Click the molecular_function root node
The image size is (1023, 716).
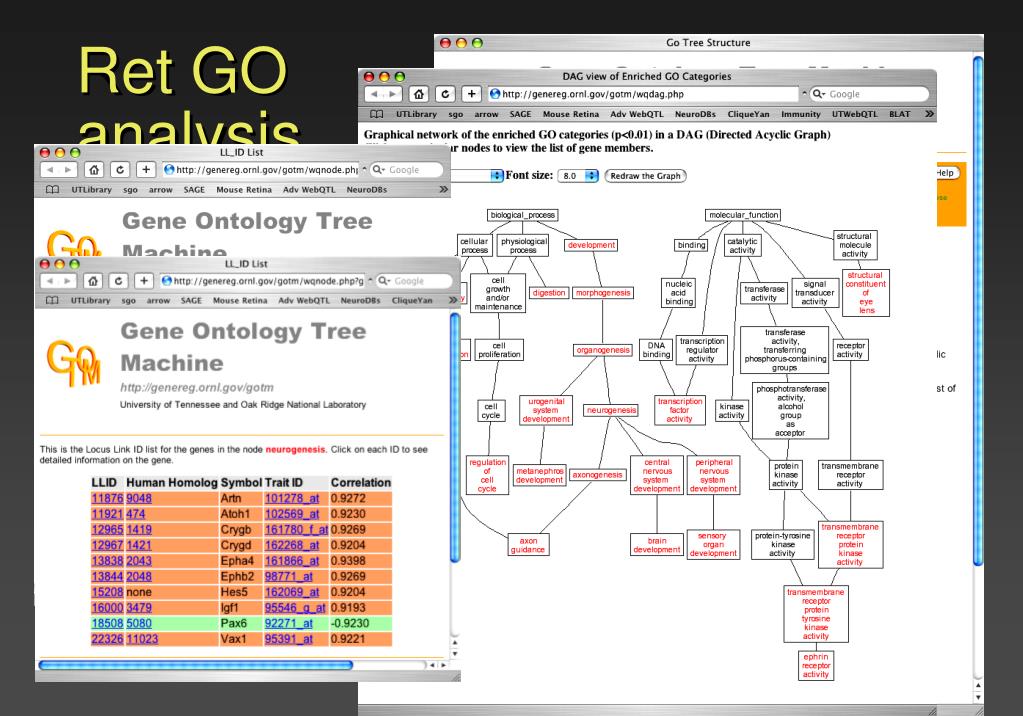point(743,215)
